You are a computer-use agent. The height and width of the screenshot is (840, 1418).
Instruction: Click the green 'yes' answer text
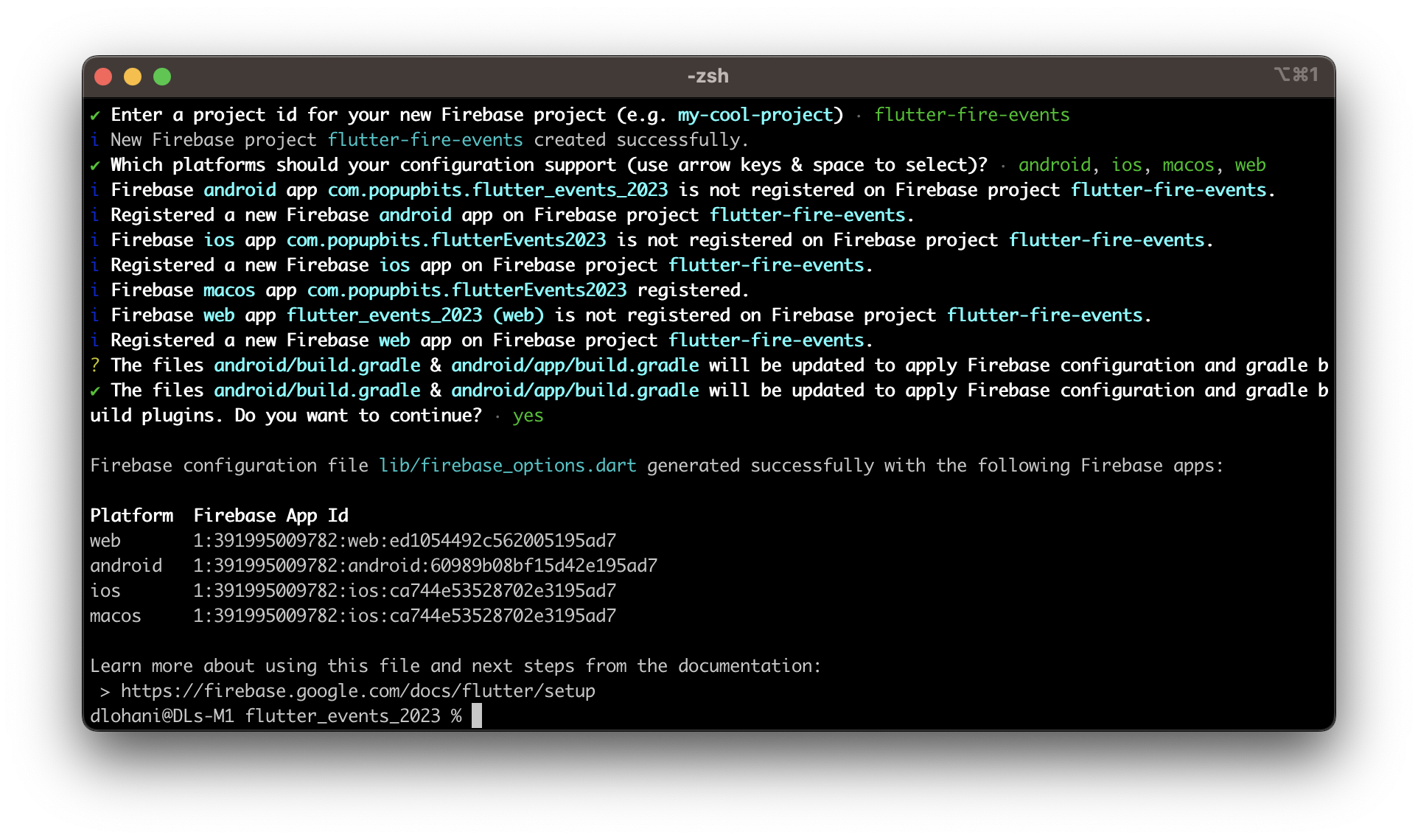click(x=528, y=416)
